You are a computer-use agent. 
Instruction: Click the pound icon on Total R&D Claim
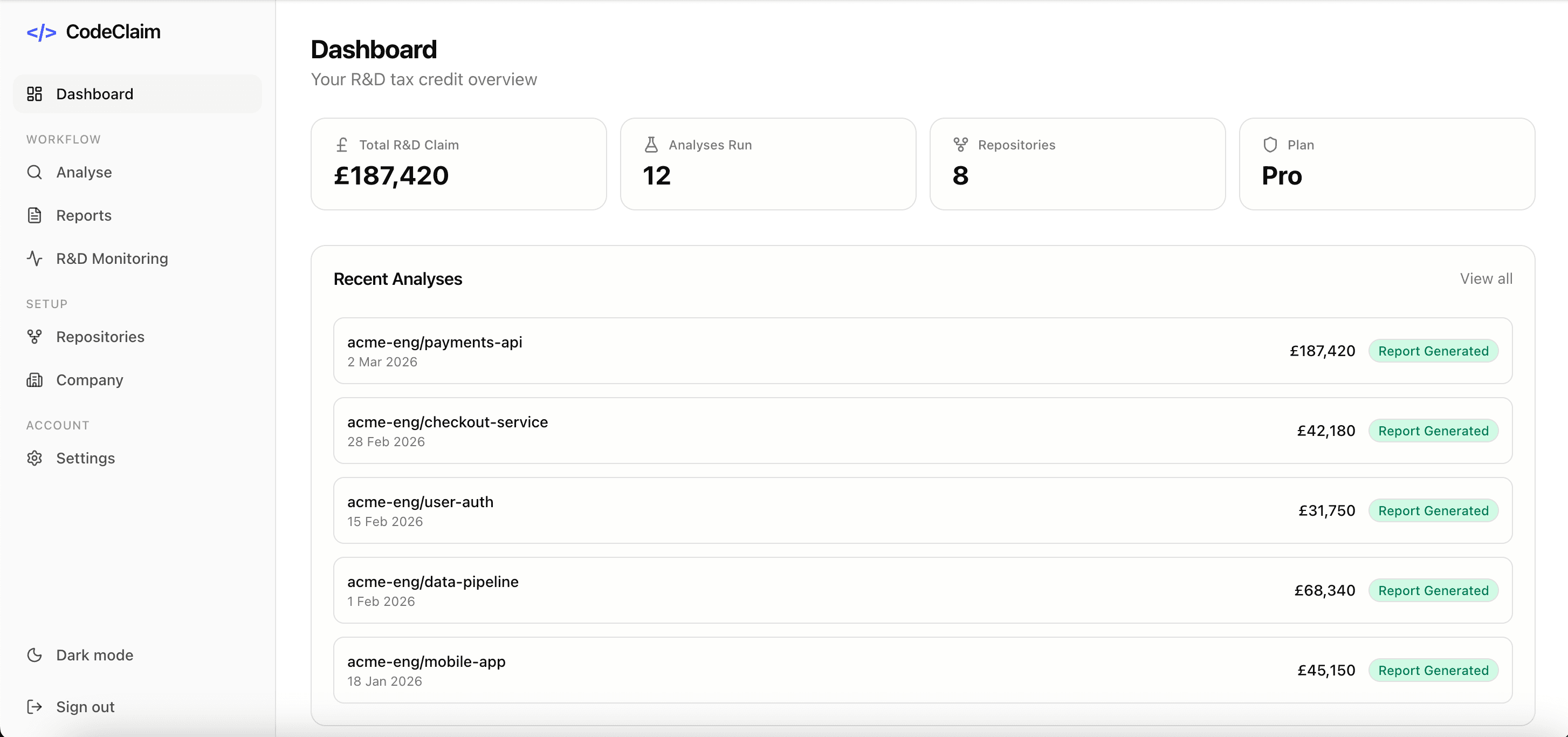pyautogui.click(x=342, y=145)
